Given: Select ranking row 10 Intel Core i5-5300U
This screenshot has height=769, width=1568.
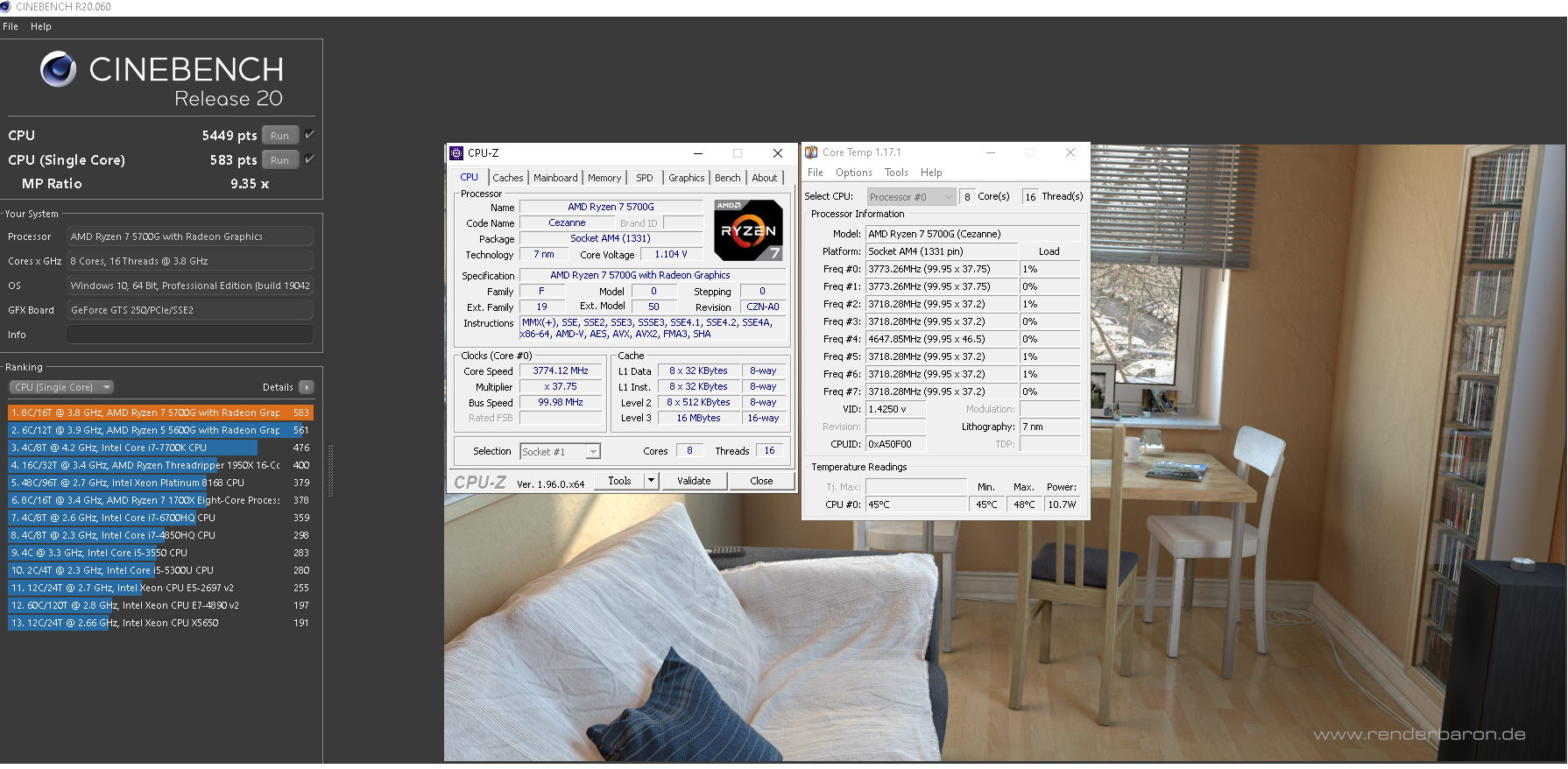Looking at the screenshot, I should [x=160, y=570].
